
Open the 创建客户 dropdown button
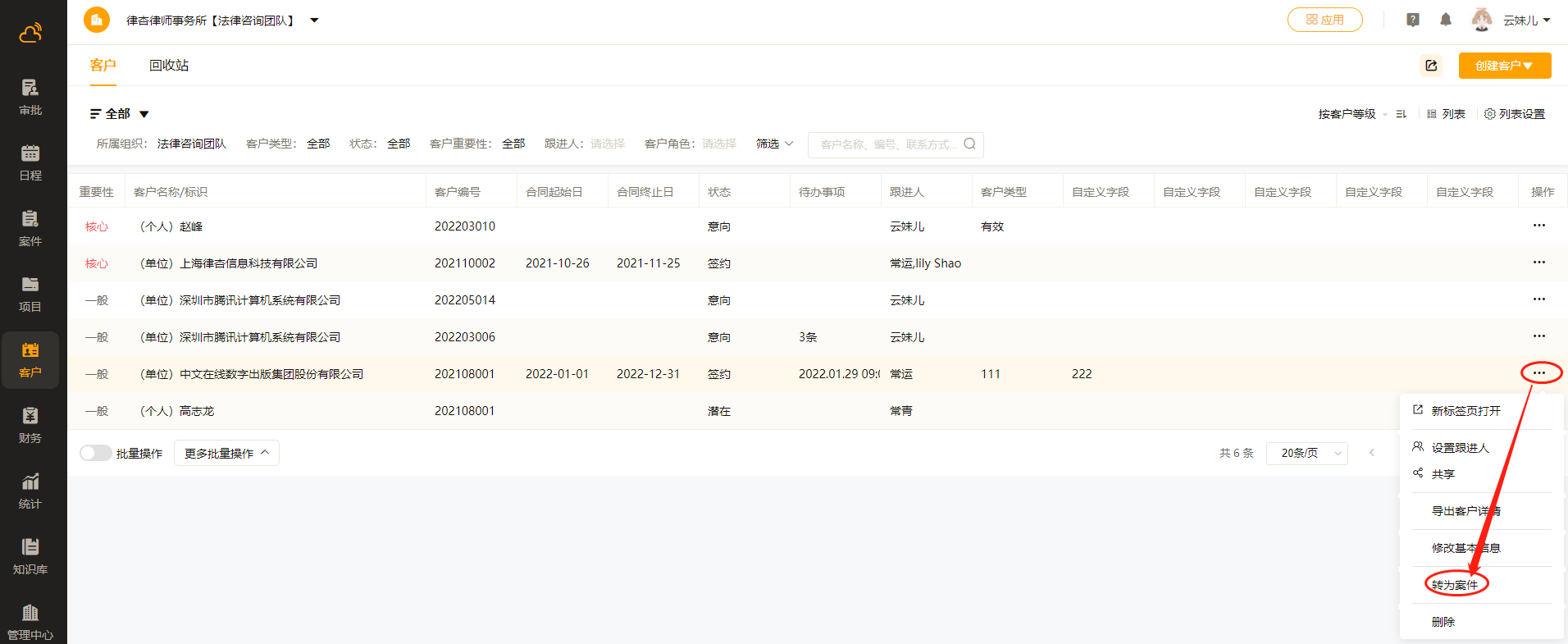1504,66
